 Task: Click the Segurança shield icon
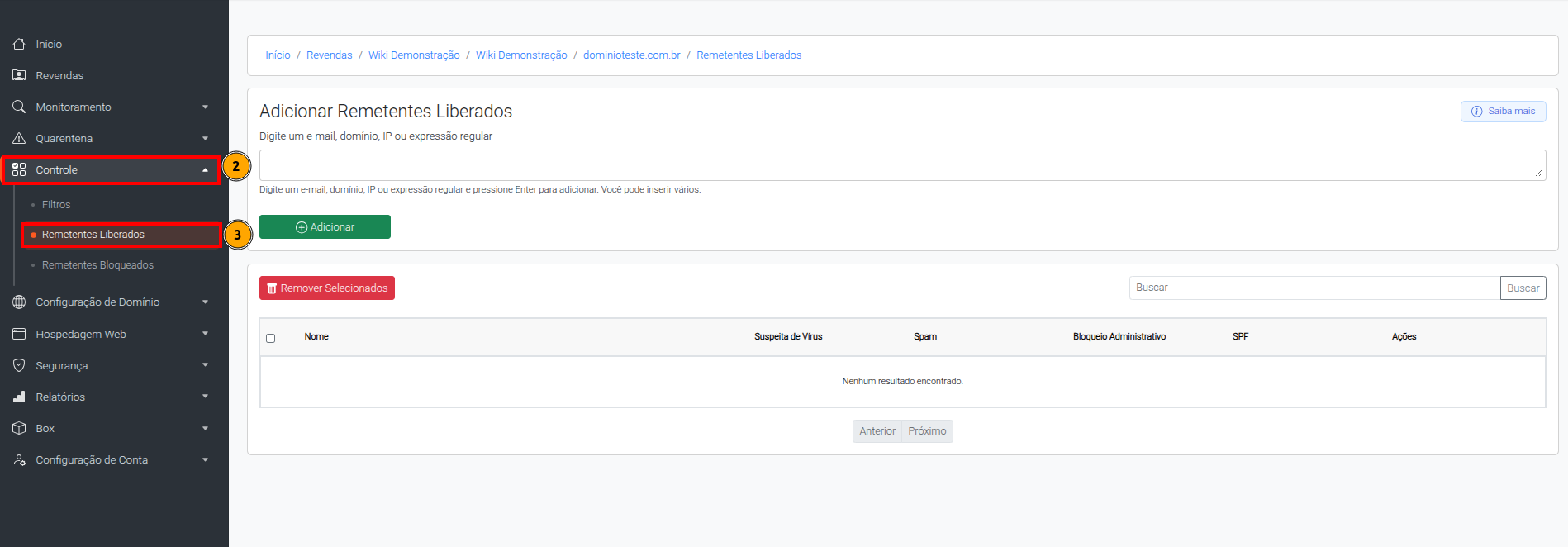[x=19, y=365]
